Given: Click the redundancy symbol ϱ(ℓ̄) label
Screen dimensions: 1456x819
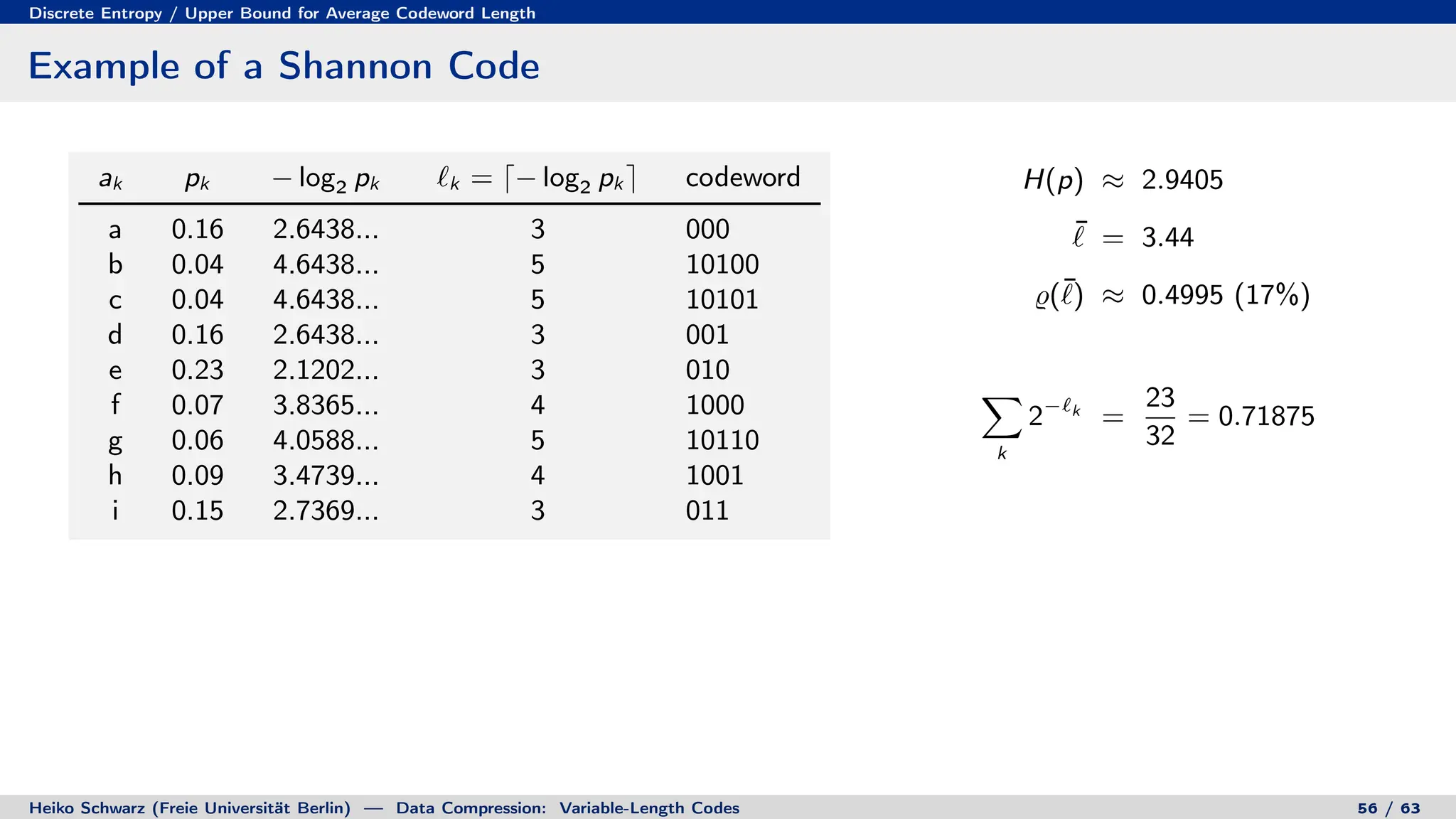Looking at the screenshot, I should [x=1059, y=295].
